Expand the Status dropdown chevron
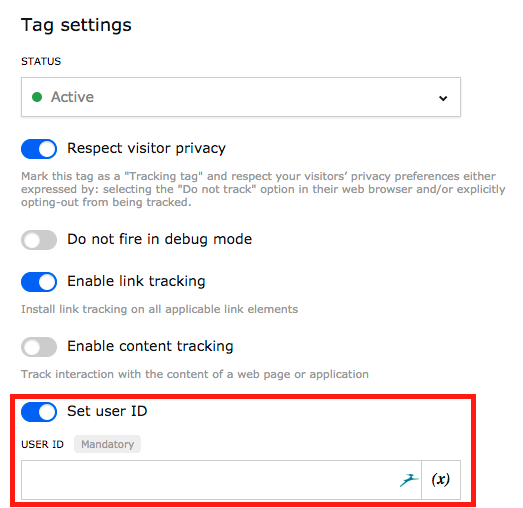Screen dimensions: 523x508 point(443,98)
